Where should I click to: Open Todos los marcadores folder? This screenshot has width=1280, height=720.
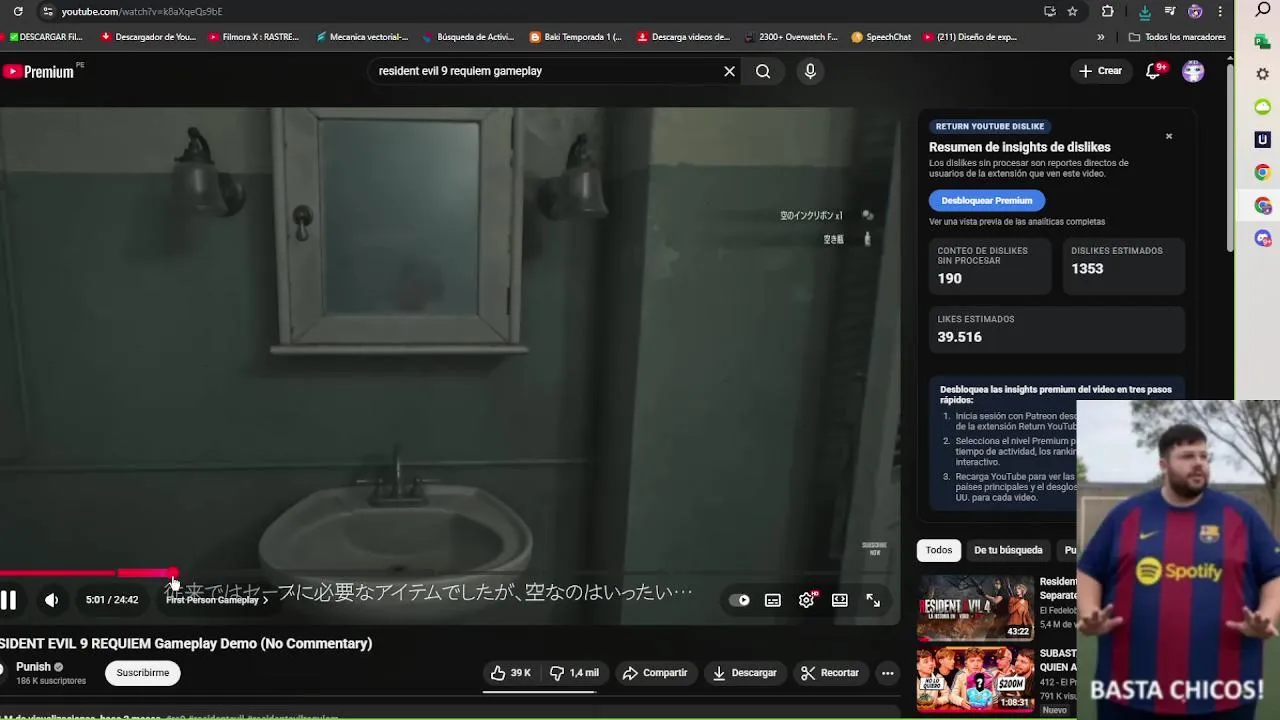pyautogui.click(x=1176, y=37)
